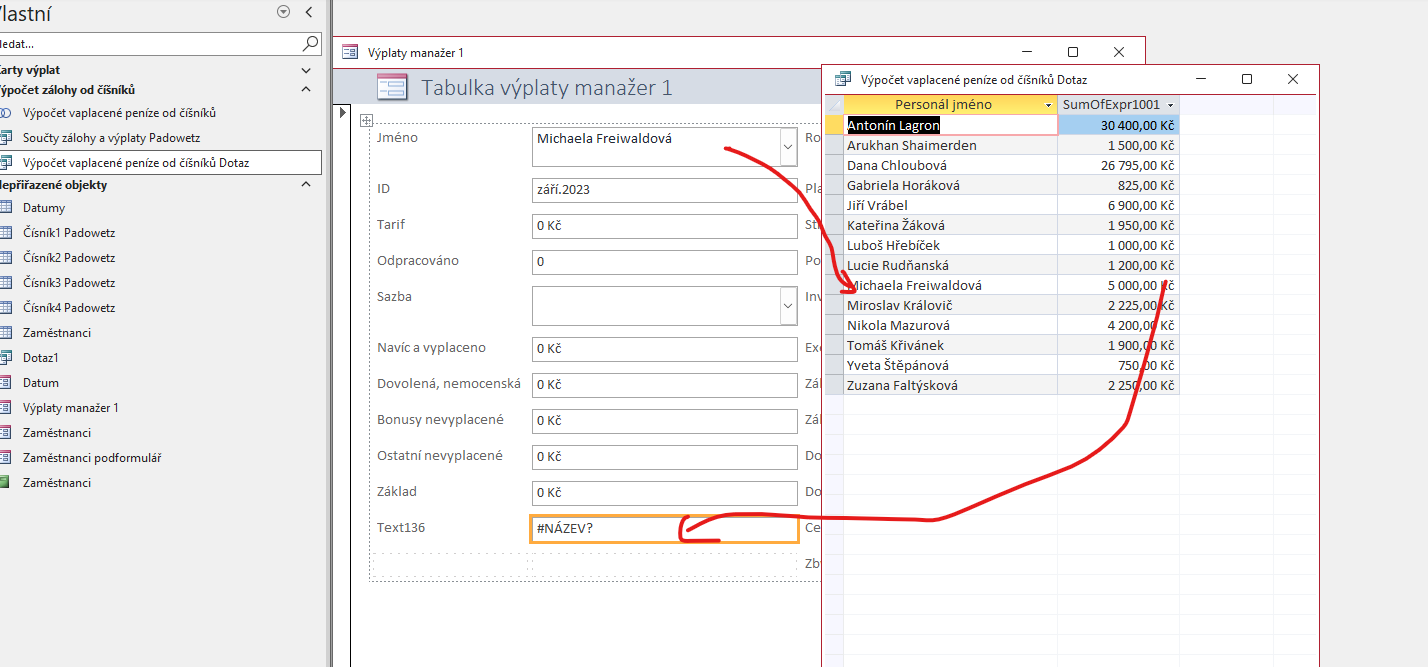Open the Sazba combo box dropdown

(x=788, y=307)
